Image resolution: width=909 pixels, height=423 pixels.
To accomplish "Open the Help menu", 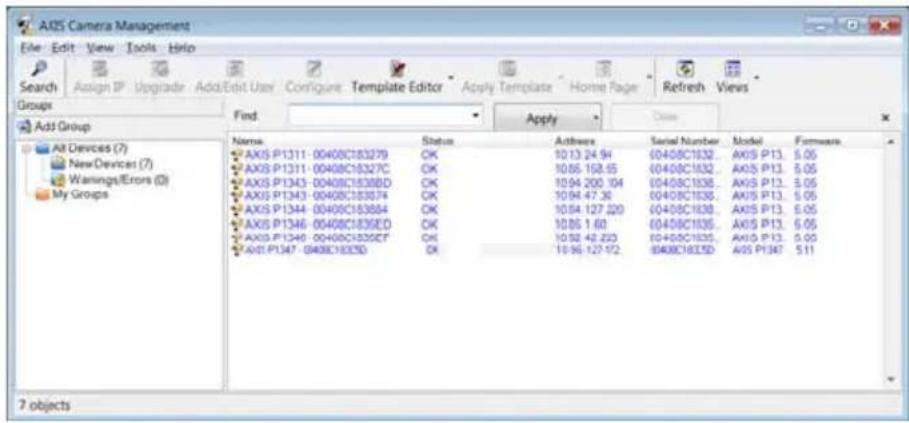I will (x=182, y=47).
